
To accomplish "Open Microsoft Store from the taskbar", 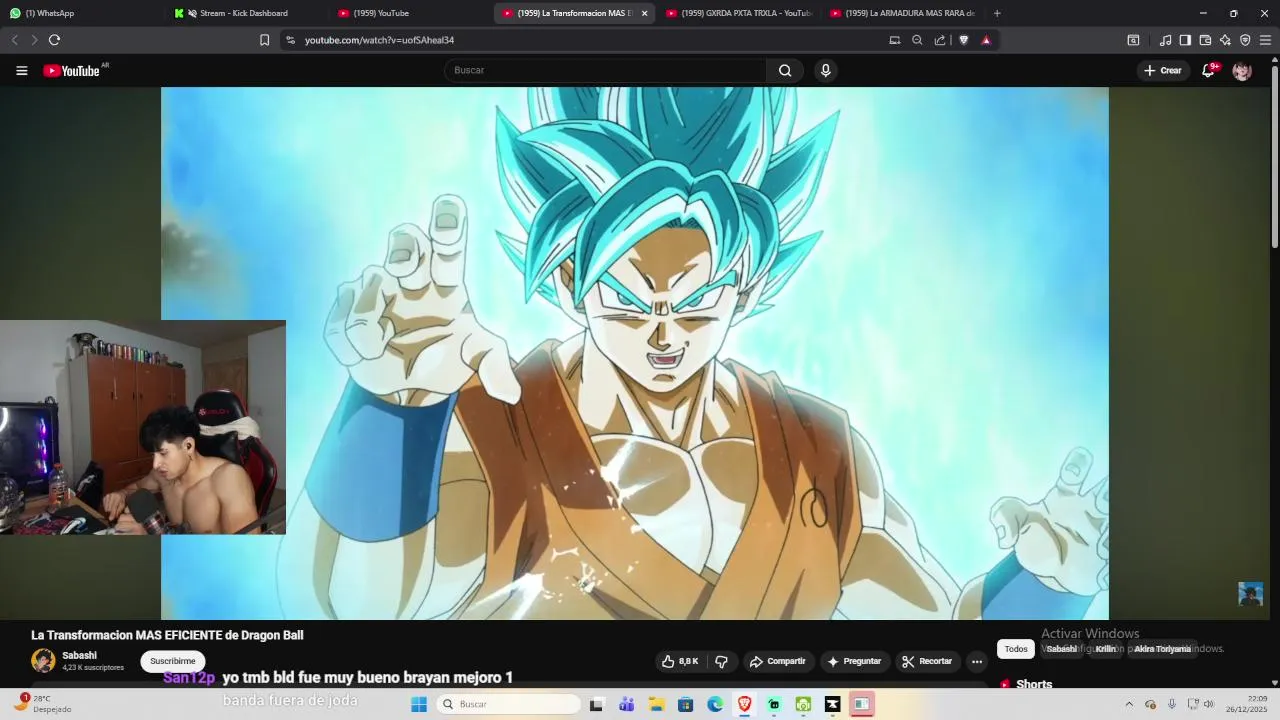I will [685, 704].
